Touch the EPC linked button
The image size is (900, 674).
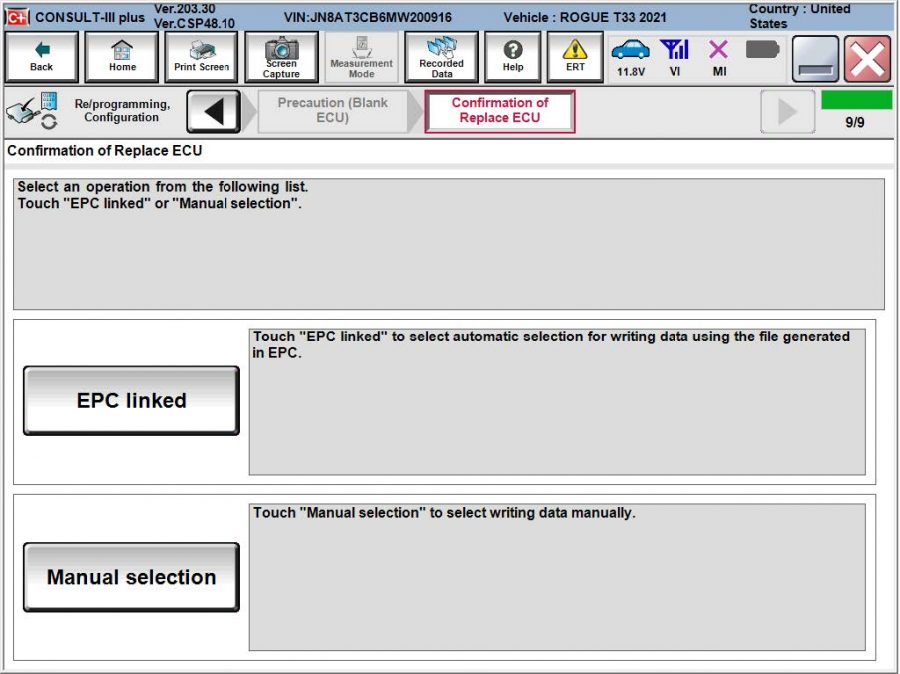point(130,399)
